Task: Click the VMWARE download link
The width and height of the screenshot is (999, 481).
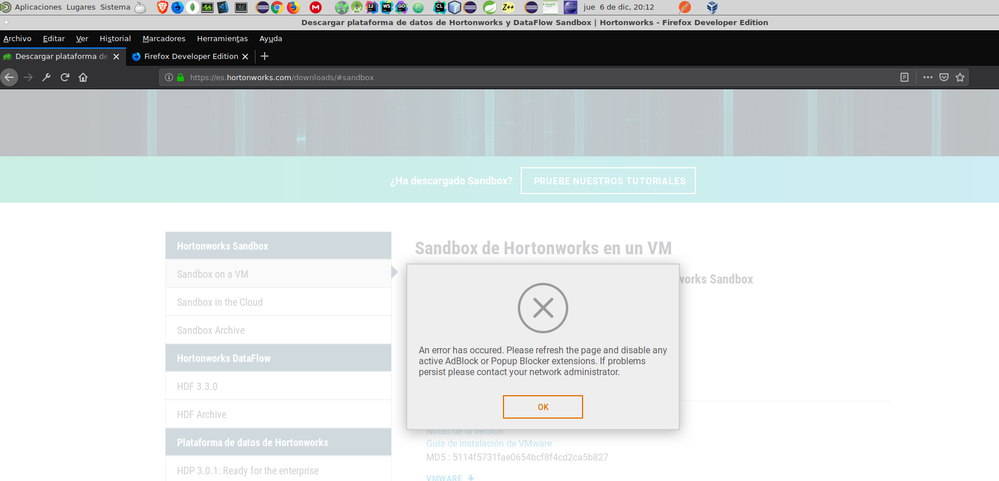Action: pos(450,477)
